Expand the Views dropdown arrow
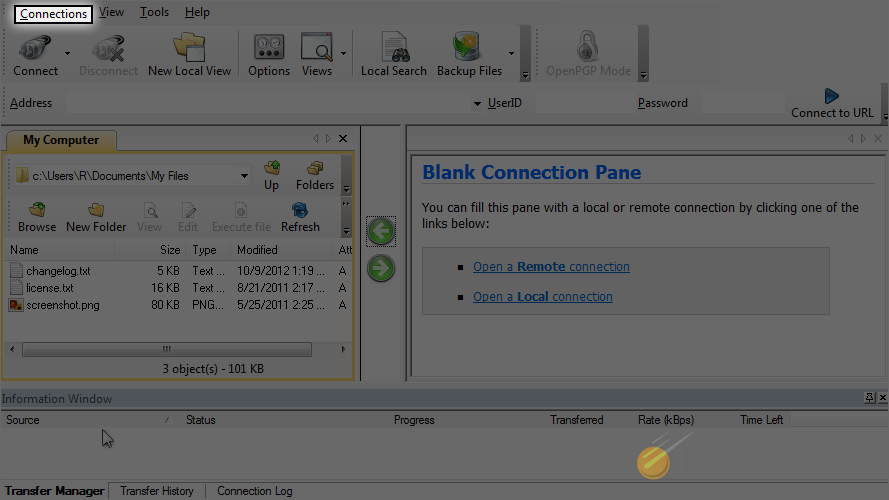The width and height of the screenshot is (889, 500). point(343,53)
